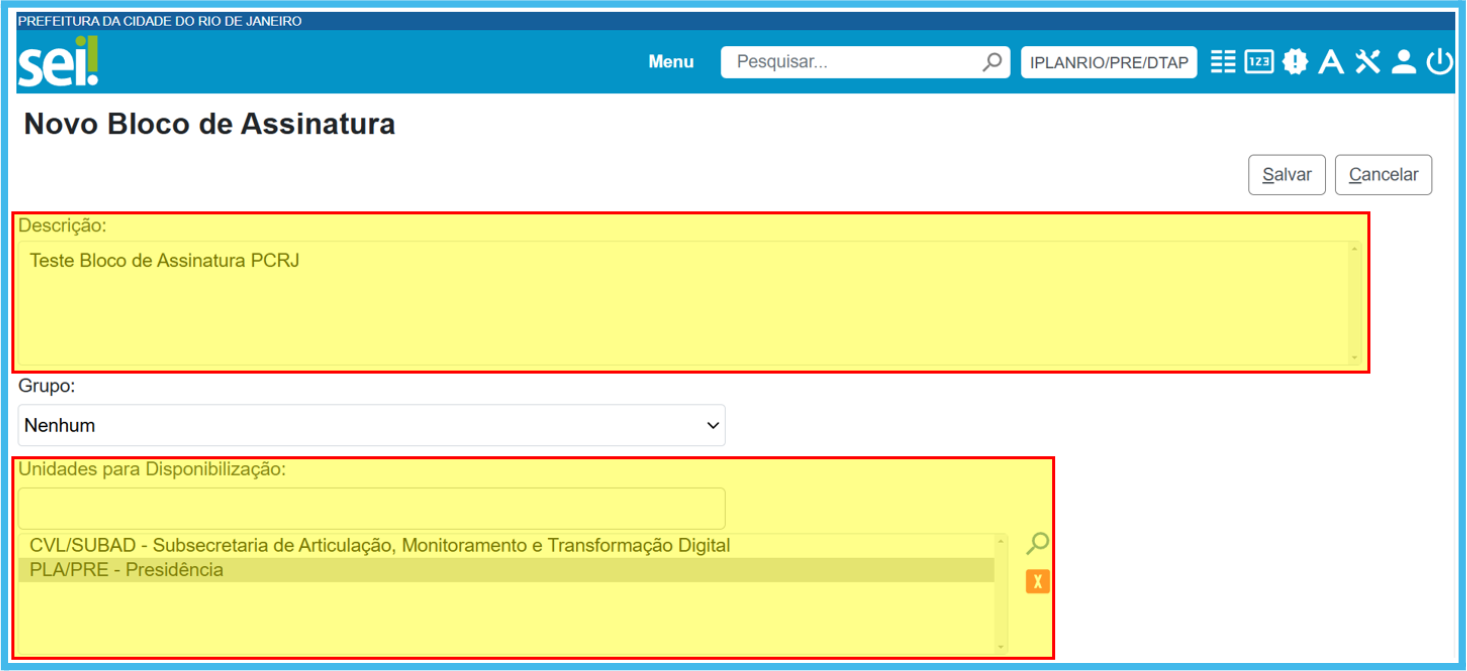Select PLA/PRE - Presidência list entry
Screen dimensions: 1467x671
(x=127, y=570)
